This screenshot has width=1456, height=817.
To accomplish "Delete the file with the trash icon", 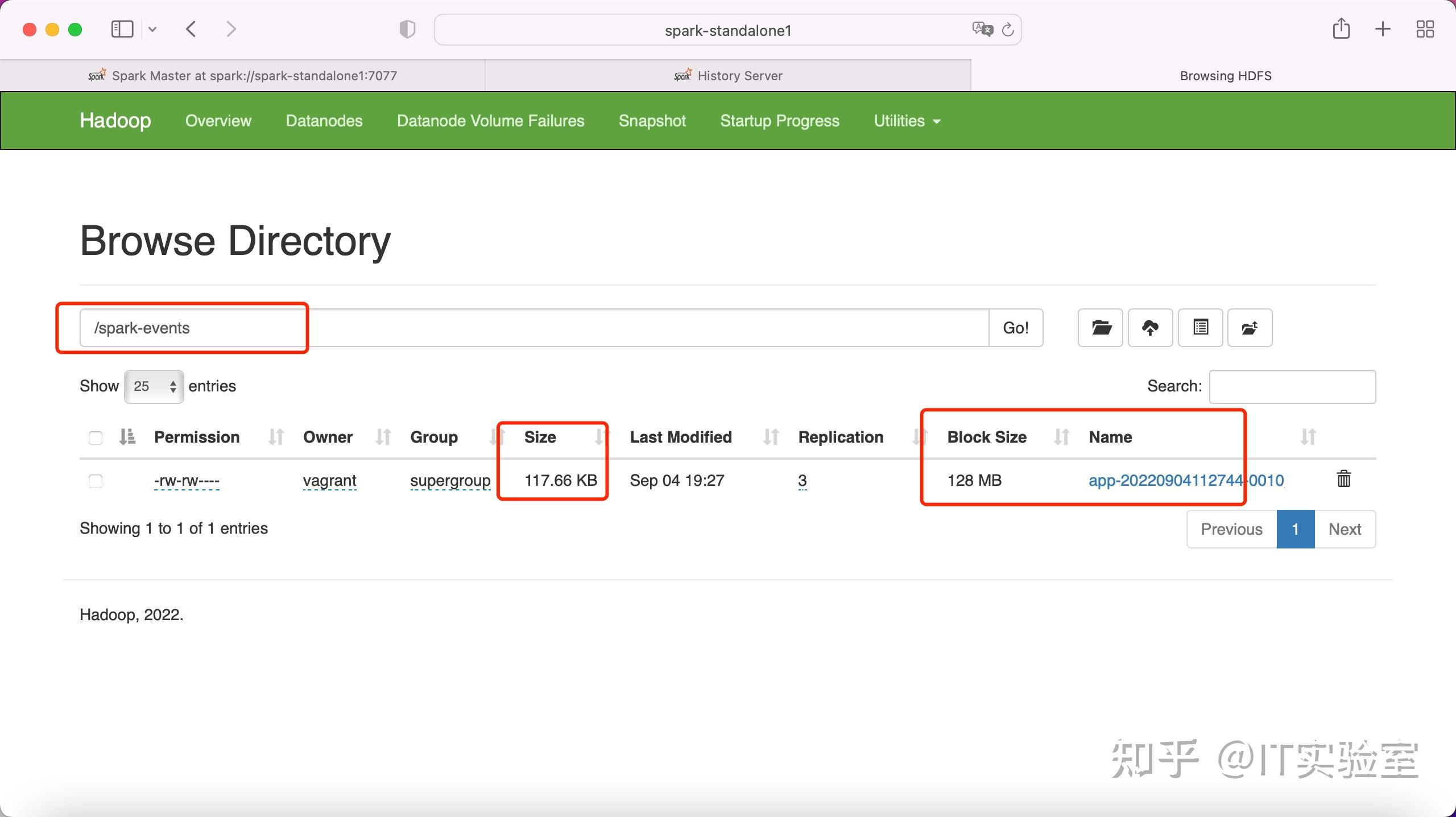I will (x=1343, y=479).
